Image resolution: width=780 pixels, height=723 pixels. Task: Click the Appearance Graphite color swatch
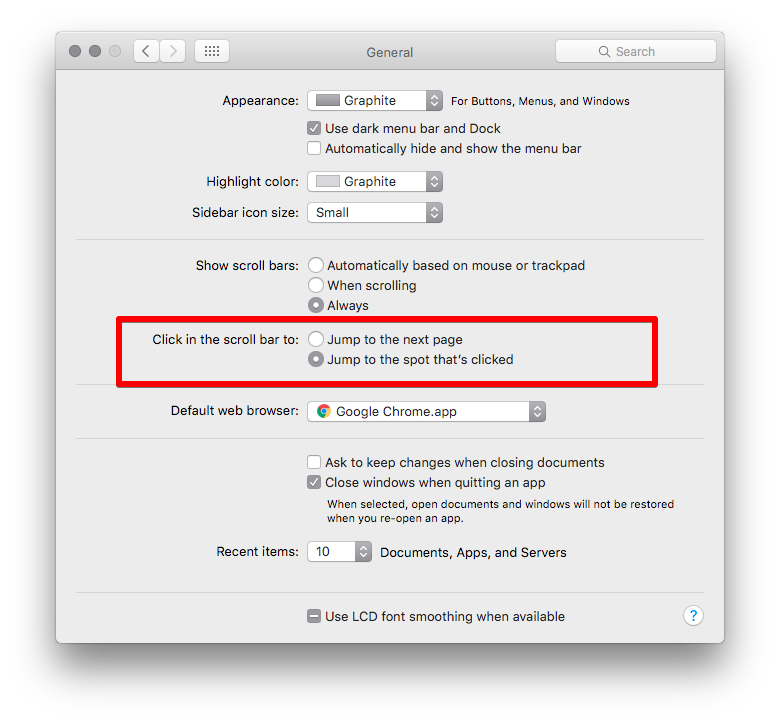tap(328, 101)
